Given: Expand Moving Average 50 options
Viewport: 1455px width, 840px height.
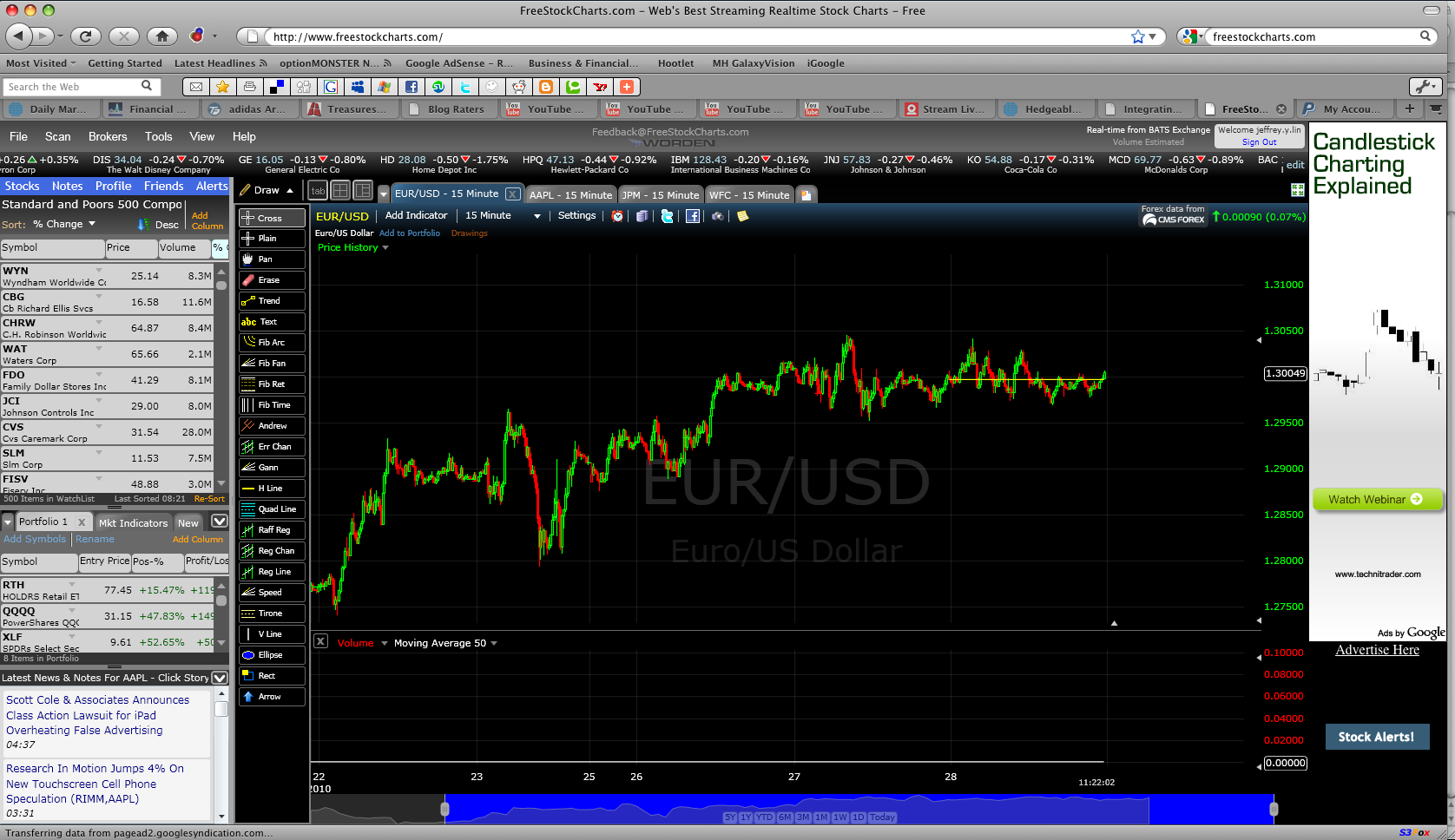Looking at the screenshot, I should (494, 643).
